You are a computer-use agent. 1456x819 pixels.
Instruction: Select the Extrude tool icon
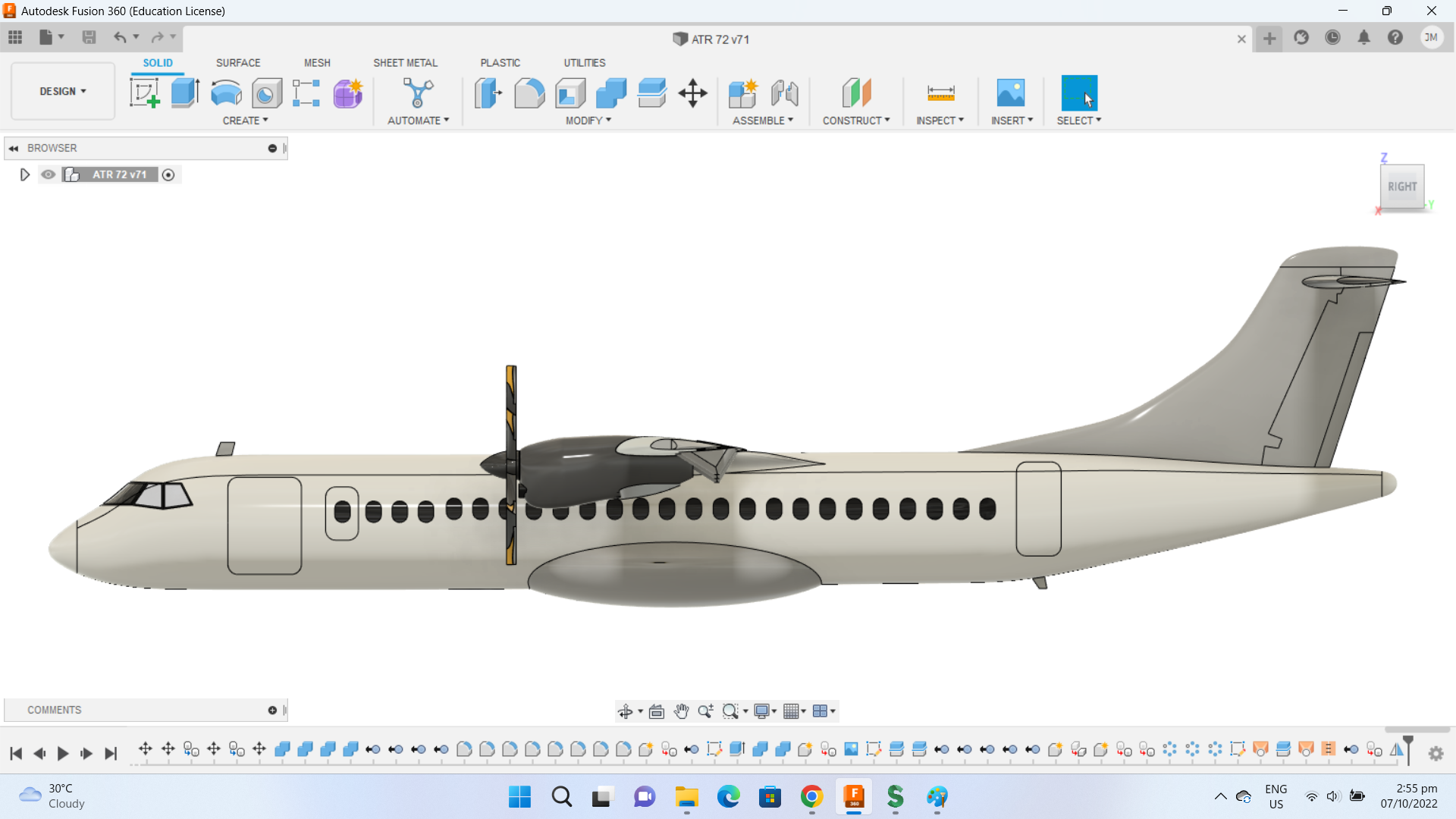click(x=185, y=93)
